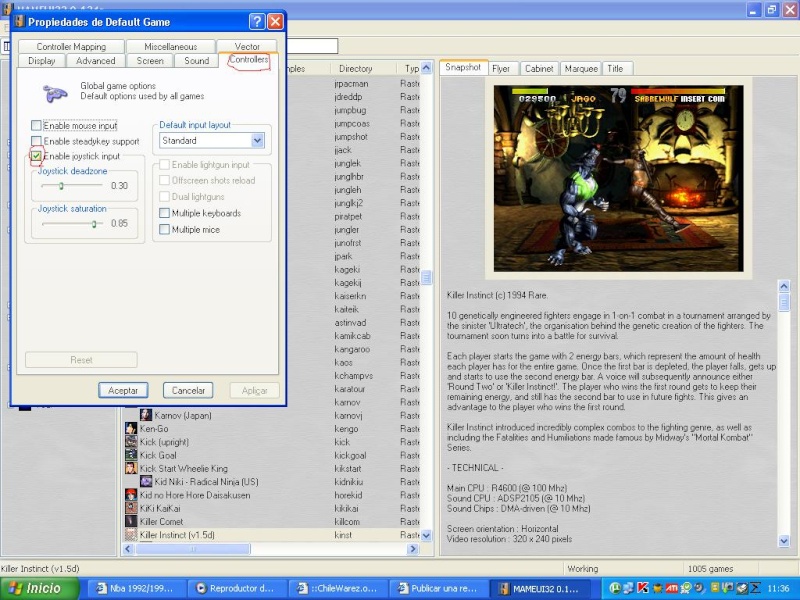Viewport: 800px width, 600px height.
Task: Click the Killer Instinct snapshot image
Action: point(618,179)
